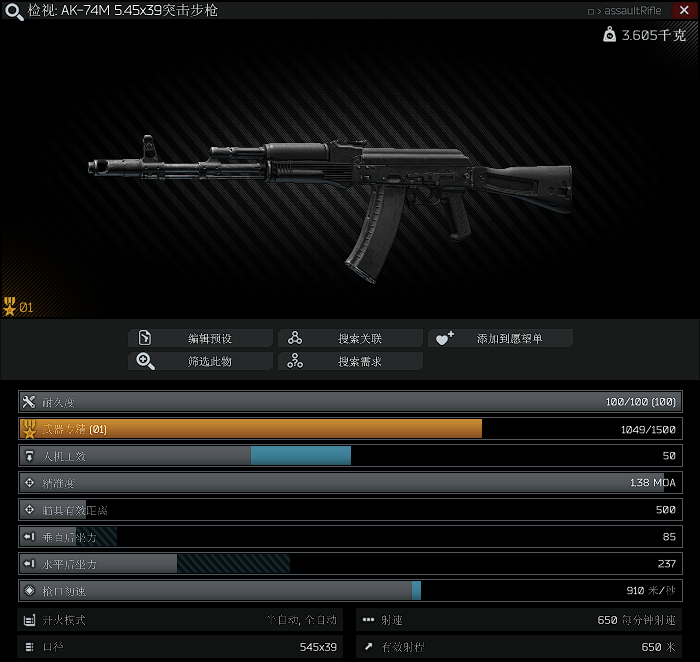Viewport: 700px width, 662px height.
Task: Click the horizontal recoil icon in 237 row
Action: pos(29,564)
